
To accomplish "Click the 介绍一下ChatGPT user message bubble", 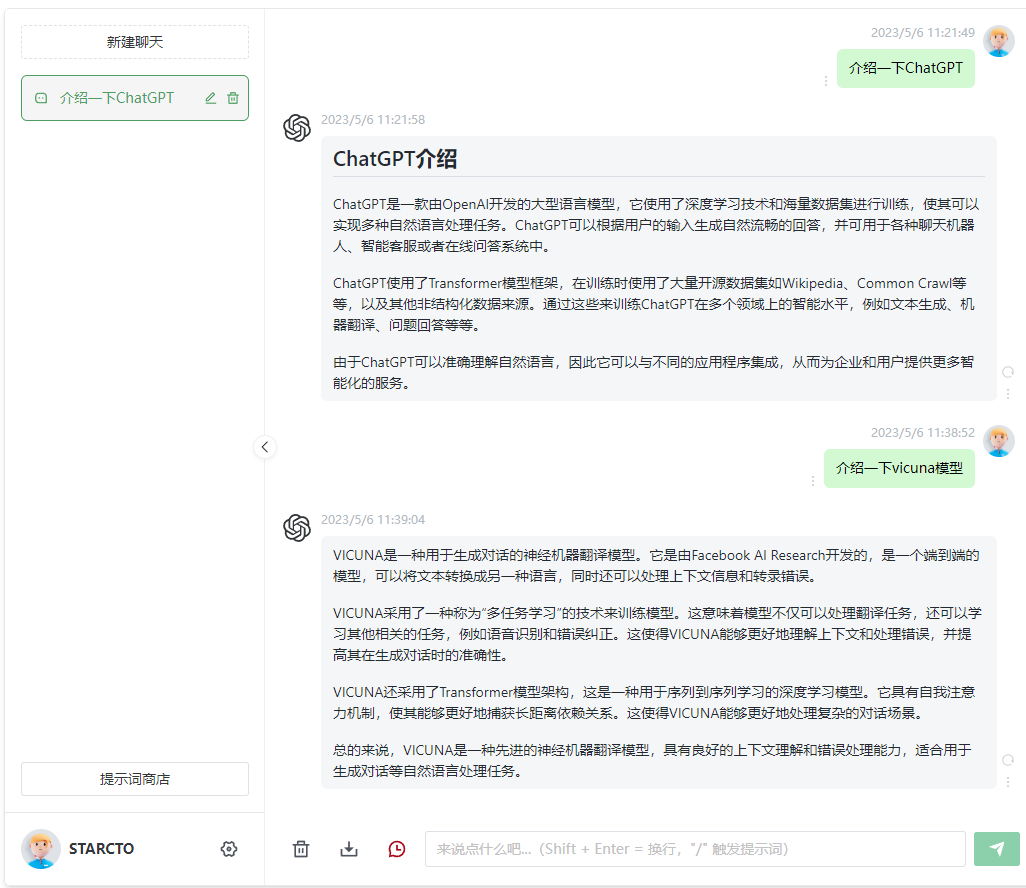I will coord(906,68).
